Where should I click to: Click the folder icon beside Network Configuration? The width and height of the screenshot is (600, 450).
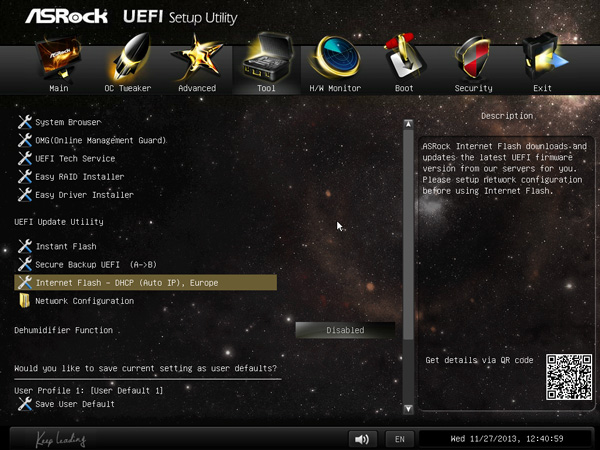25,301
